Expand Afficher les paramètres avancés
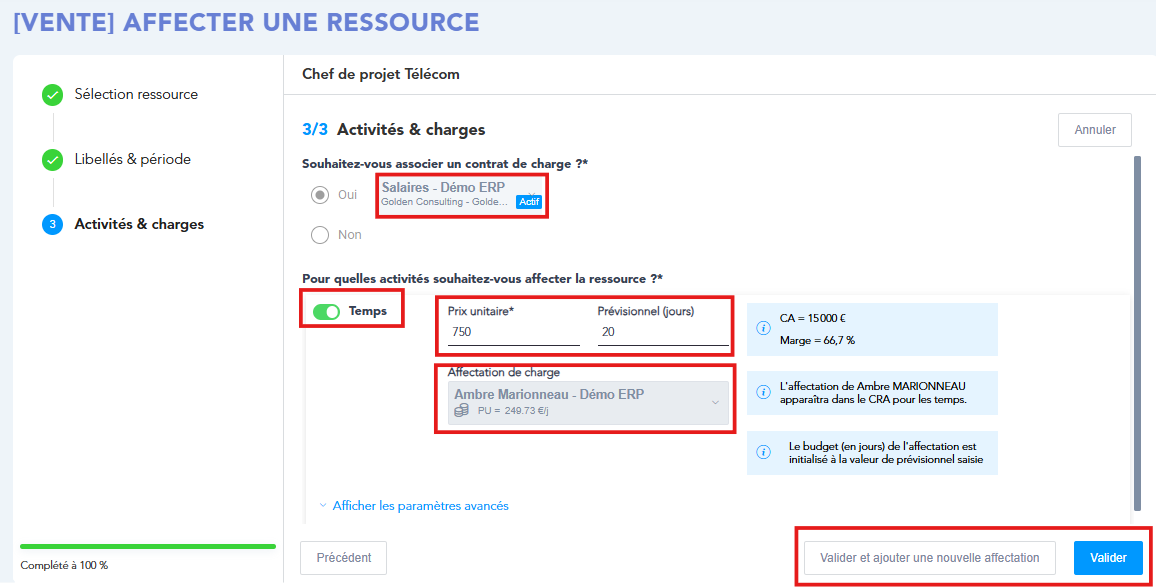Image resolution: width=1156 pixels, height=587 pixels. pyautogui.click(x=420, y=506)
